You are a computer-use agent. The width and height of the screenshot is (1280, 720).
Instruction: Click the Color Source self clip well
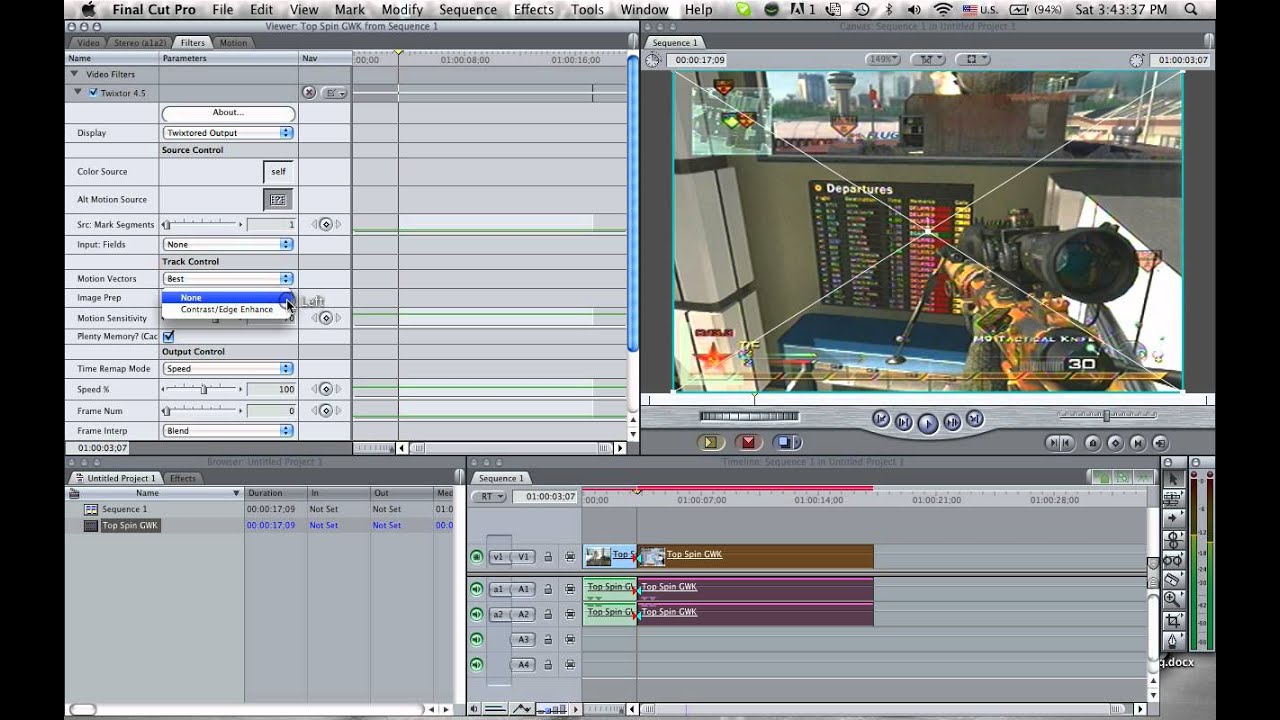[x=278, y=172]
